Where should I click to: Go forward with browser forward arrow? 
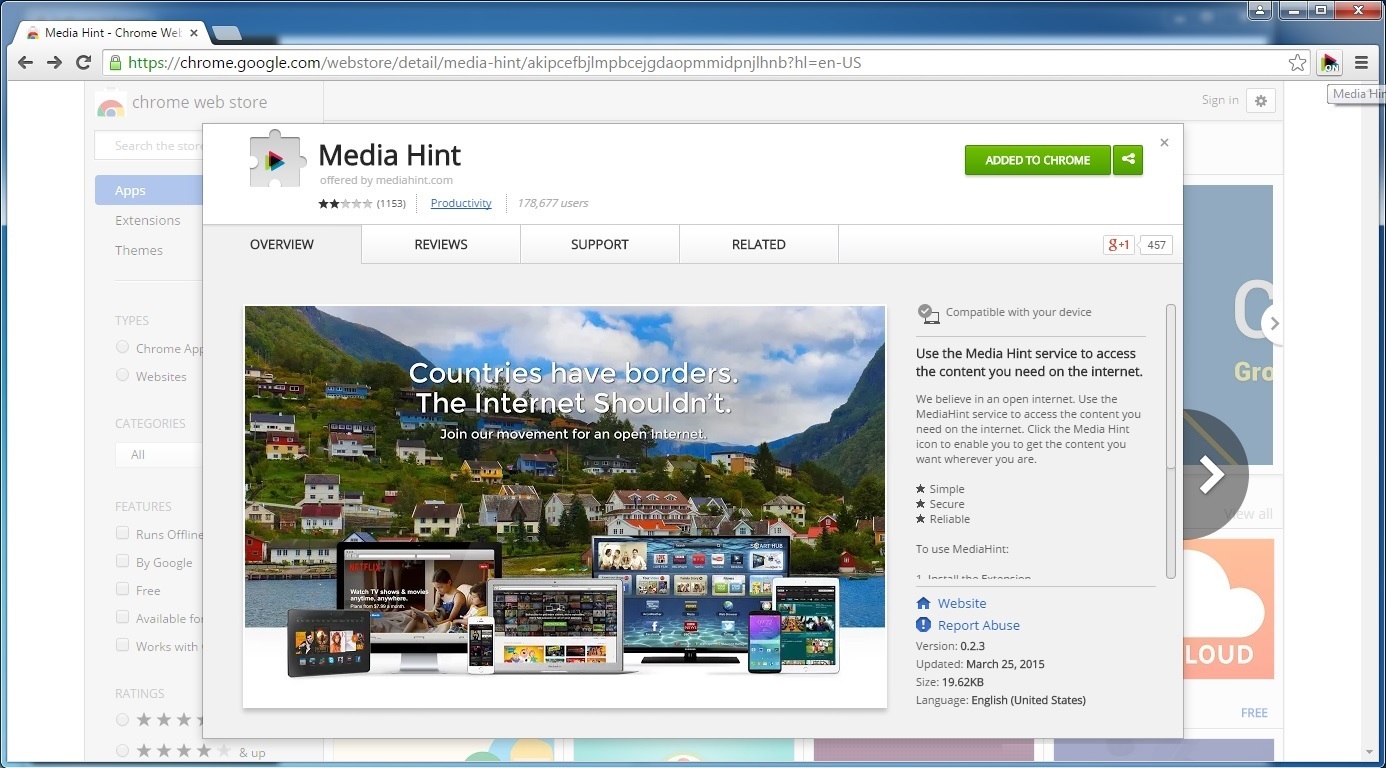coord(55,62)
